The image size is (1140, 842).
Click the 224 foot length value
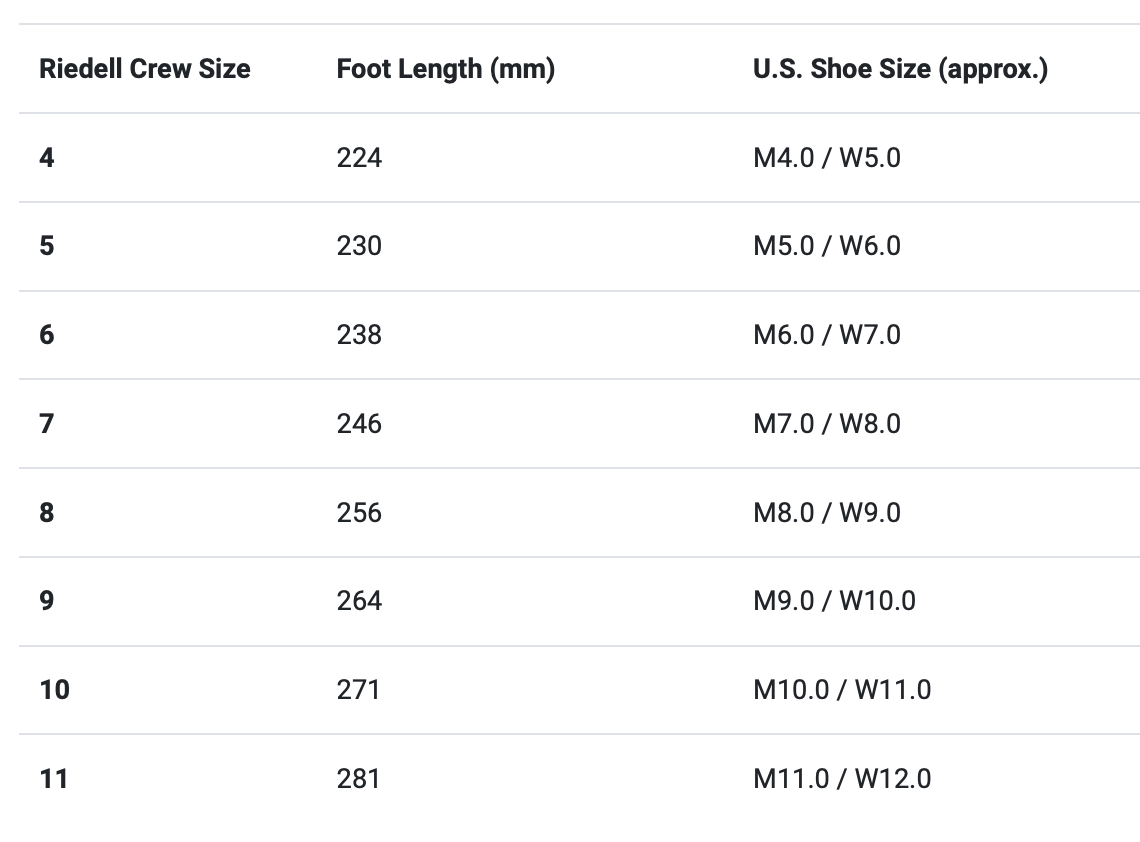pyautogui.click(x=359, y=157)
